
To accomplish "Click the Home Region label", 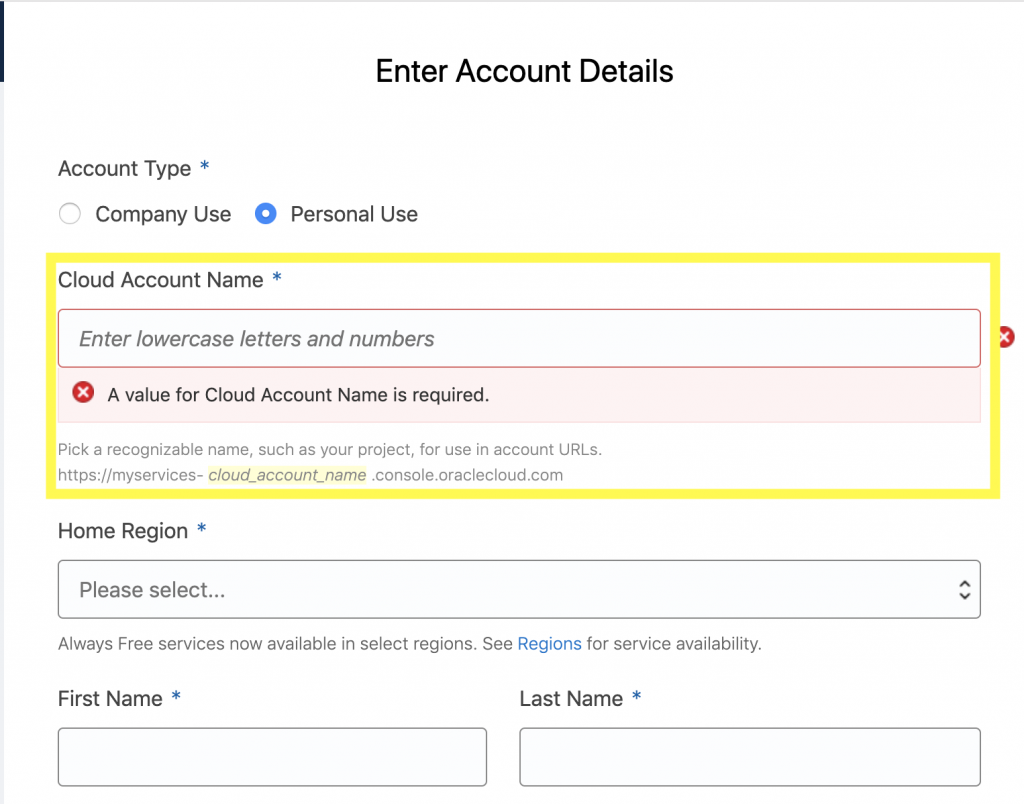I will 123,531.
